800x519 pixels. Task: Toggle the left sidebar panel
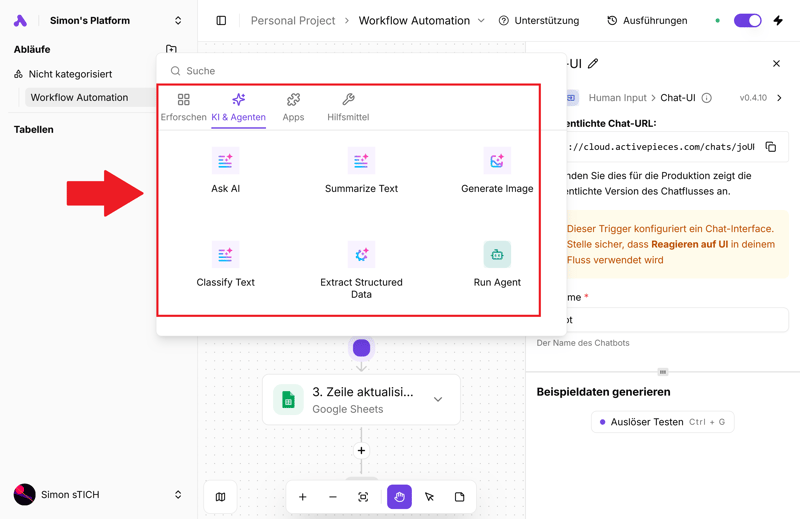point(221,20)
